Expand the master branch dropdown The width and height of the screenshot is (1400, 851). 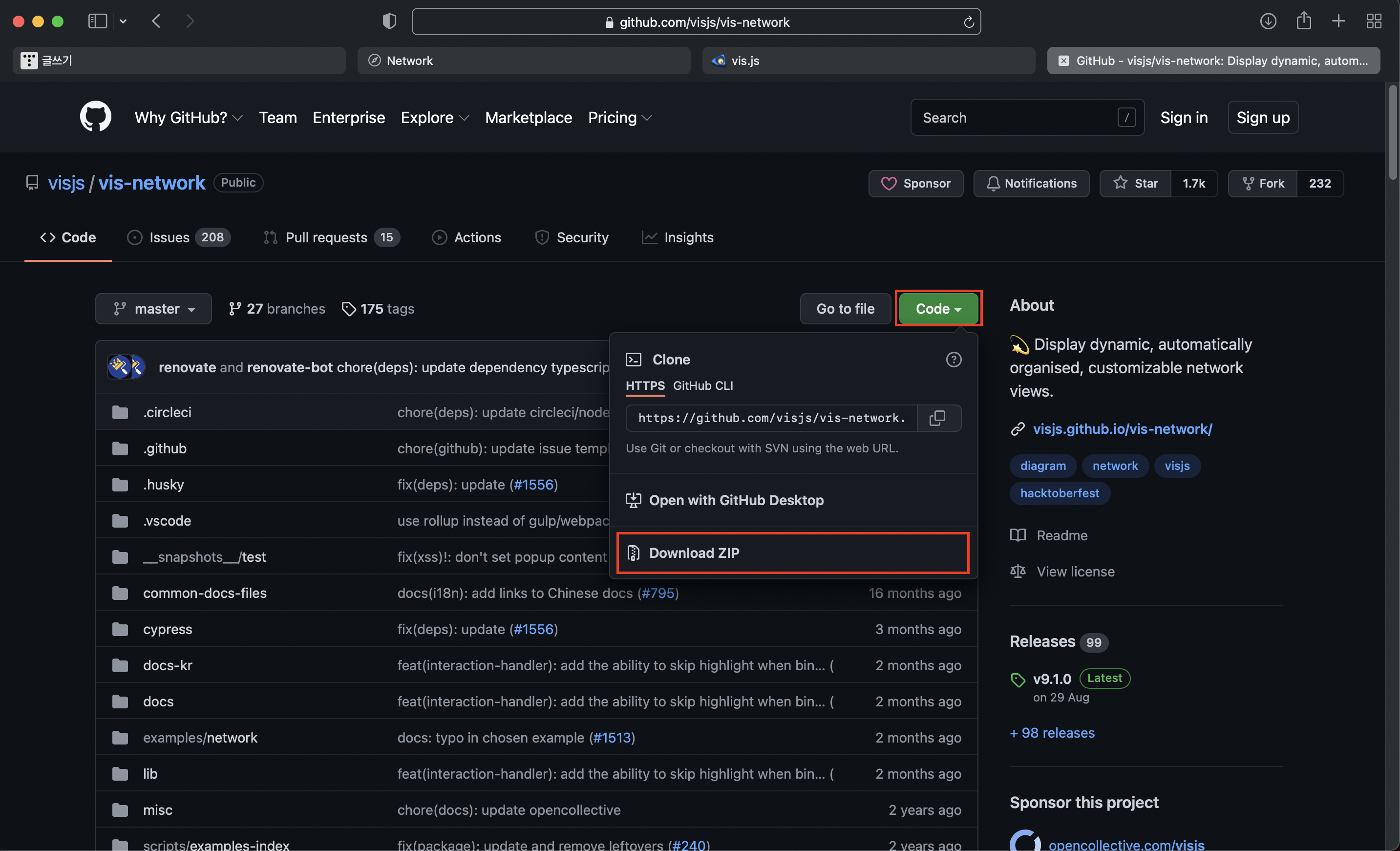[153, 308]
